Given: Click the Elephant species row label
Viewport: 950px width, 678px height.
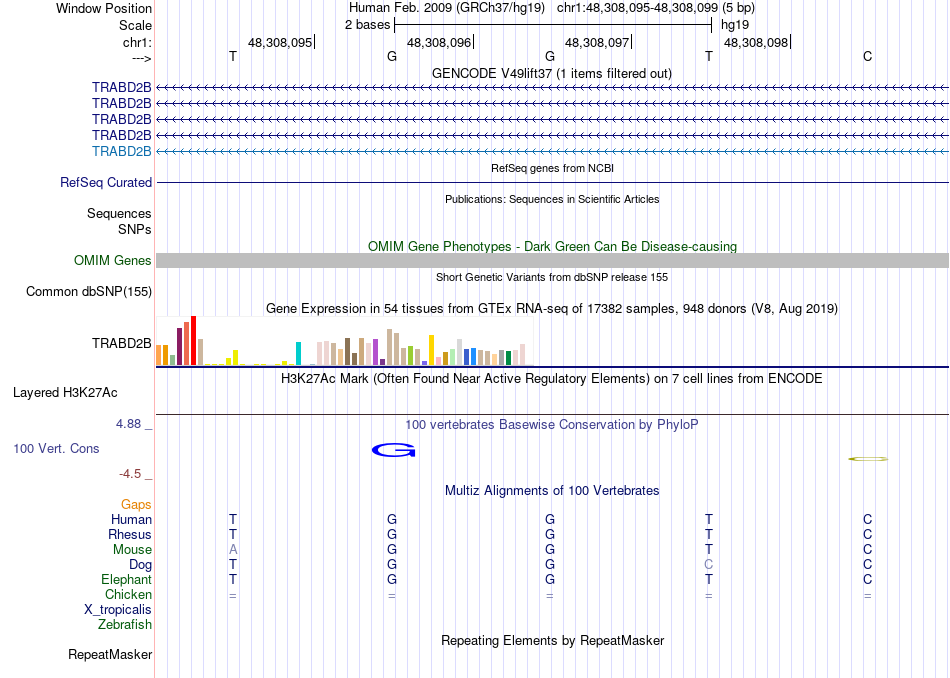Looking at the screenshot, I should (x=127, y=580).
